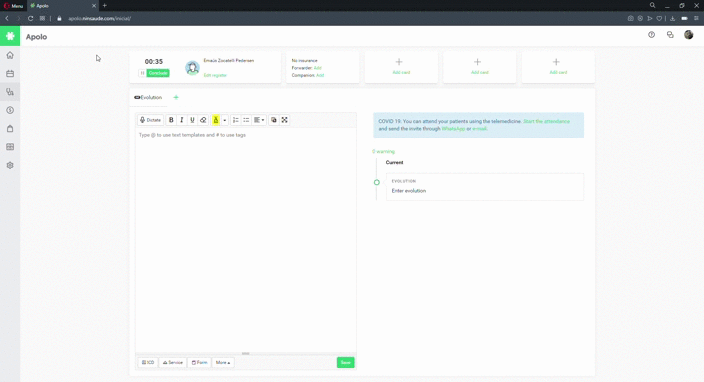
Task: Click the green Save button
Action: [346, 362]
